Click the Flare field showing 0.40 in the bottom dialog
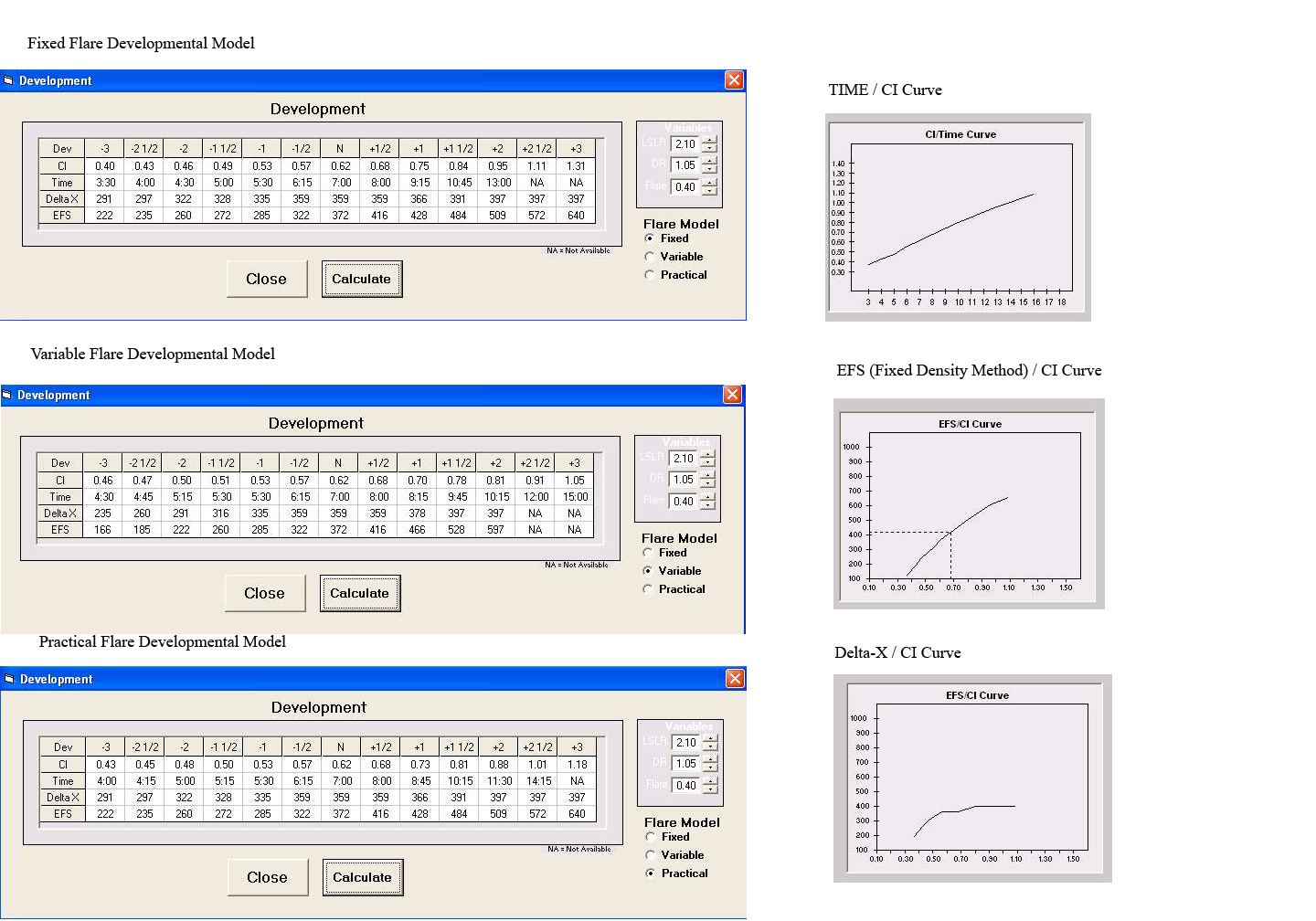Image resolution: width=1316 pixels, height=921 pixels. (x=685, y=786)
